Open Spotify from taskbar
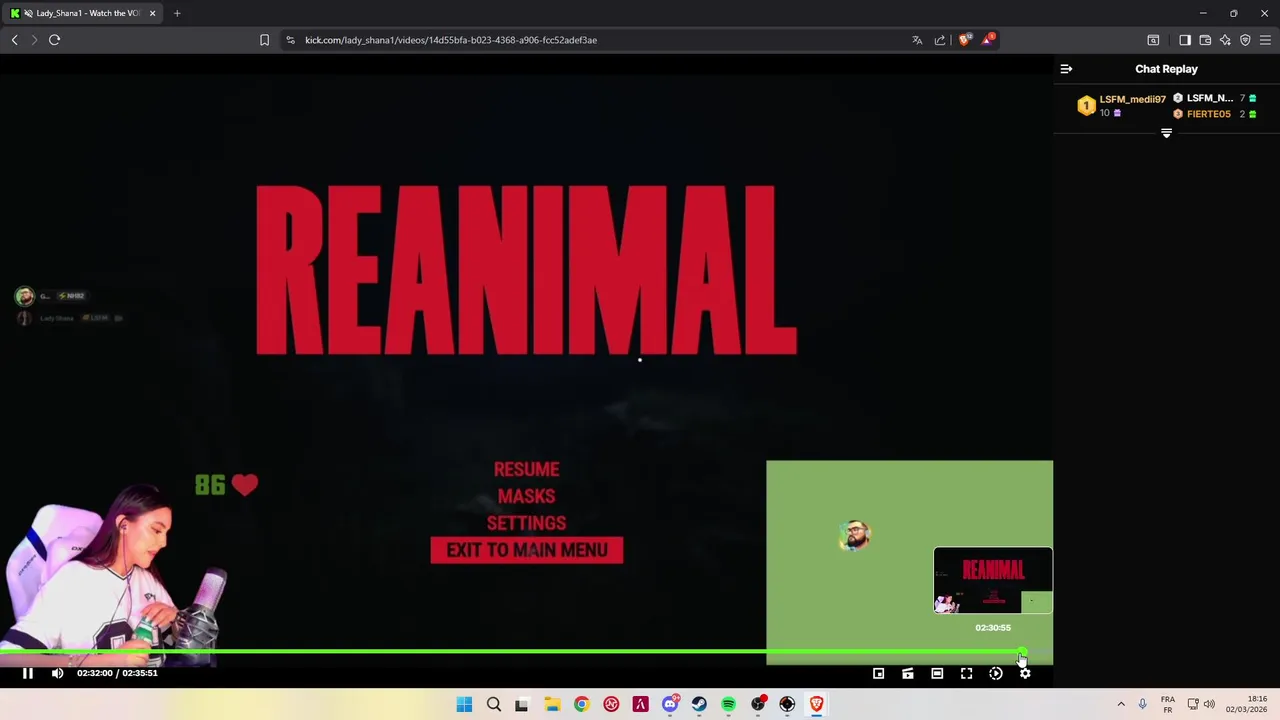This screenshot has width=1280, height=720. pyautogui.click(x=728, y=705)
